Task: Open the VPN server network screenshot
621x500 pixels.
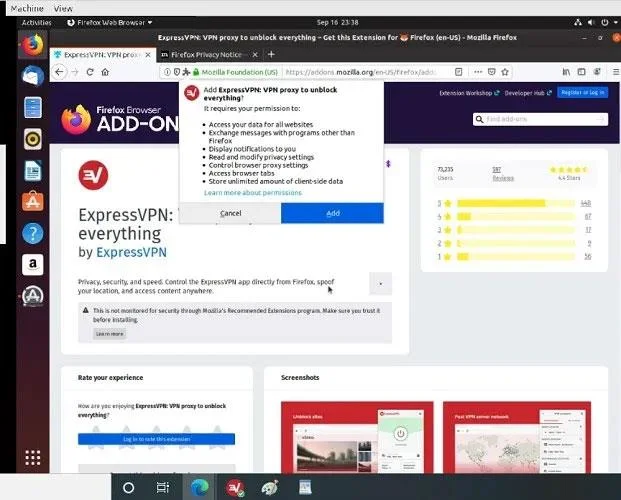Action: click(x=517, y=437)
